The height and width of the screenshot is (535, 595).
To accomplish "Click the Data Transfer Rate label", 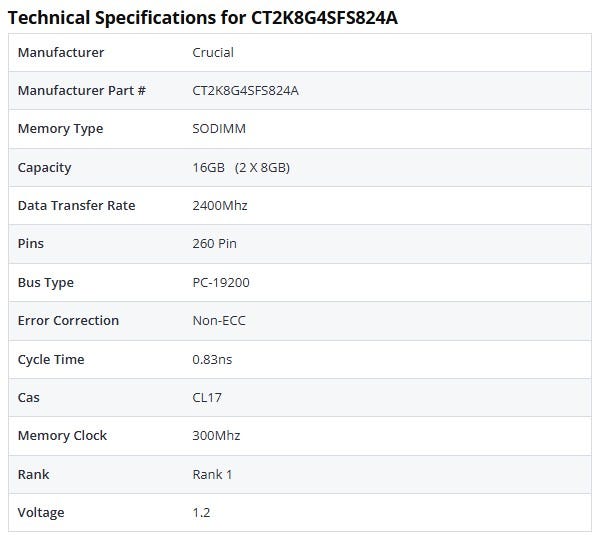I will [76, 205].
